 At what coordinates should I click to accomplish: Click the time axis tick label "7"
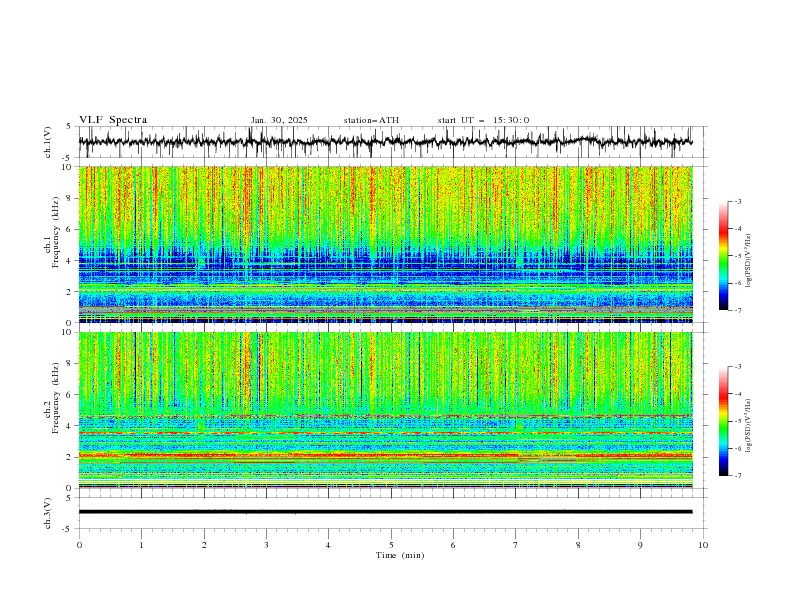(x=516, y=545)
